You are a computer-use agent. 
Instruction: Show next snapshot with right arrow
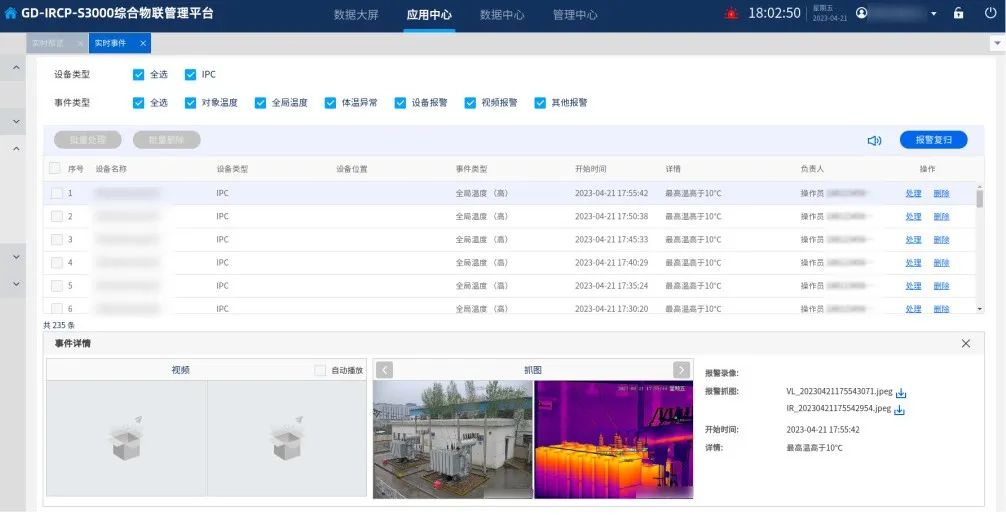tap(681, 370)
